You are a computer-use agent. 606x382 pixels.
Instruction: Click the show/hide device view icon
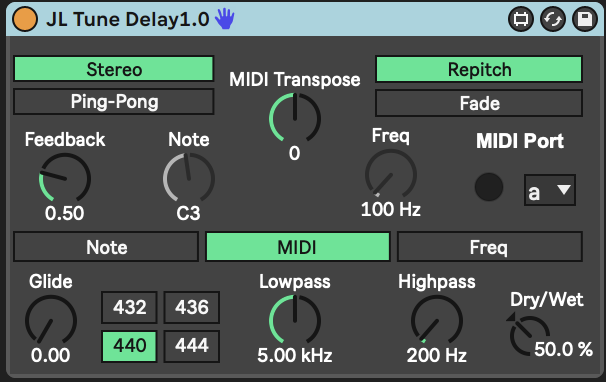click(x=521, y=19)
